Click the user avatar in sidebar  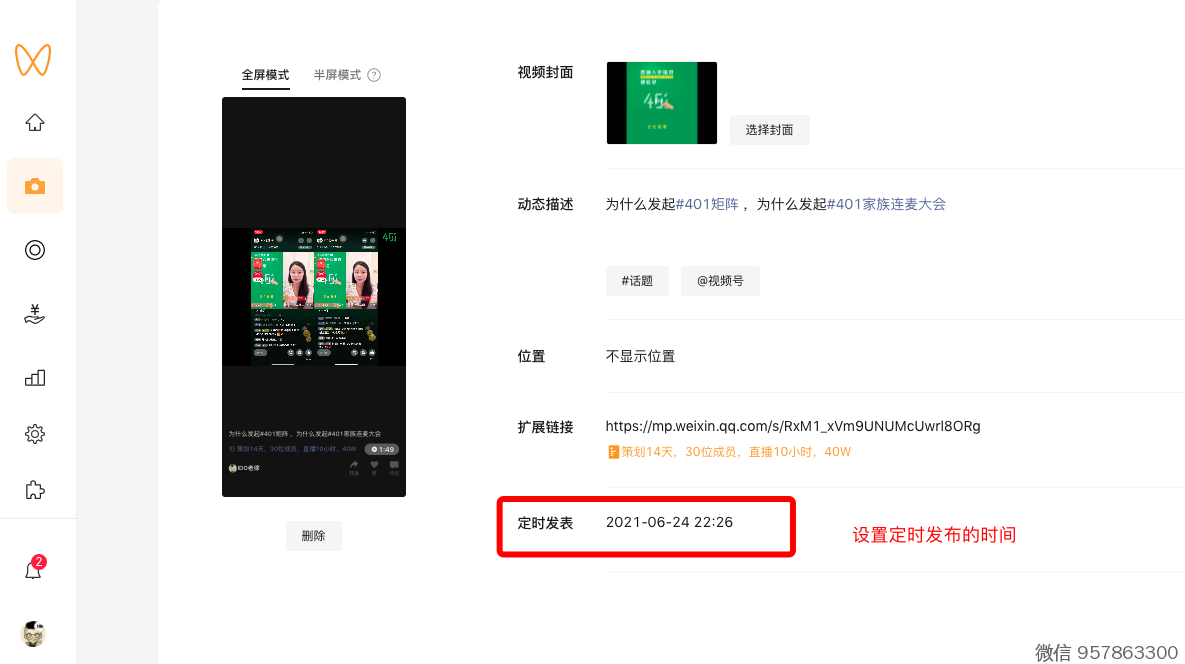click(x=34, y=633)
